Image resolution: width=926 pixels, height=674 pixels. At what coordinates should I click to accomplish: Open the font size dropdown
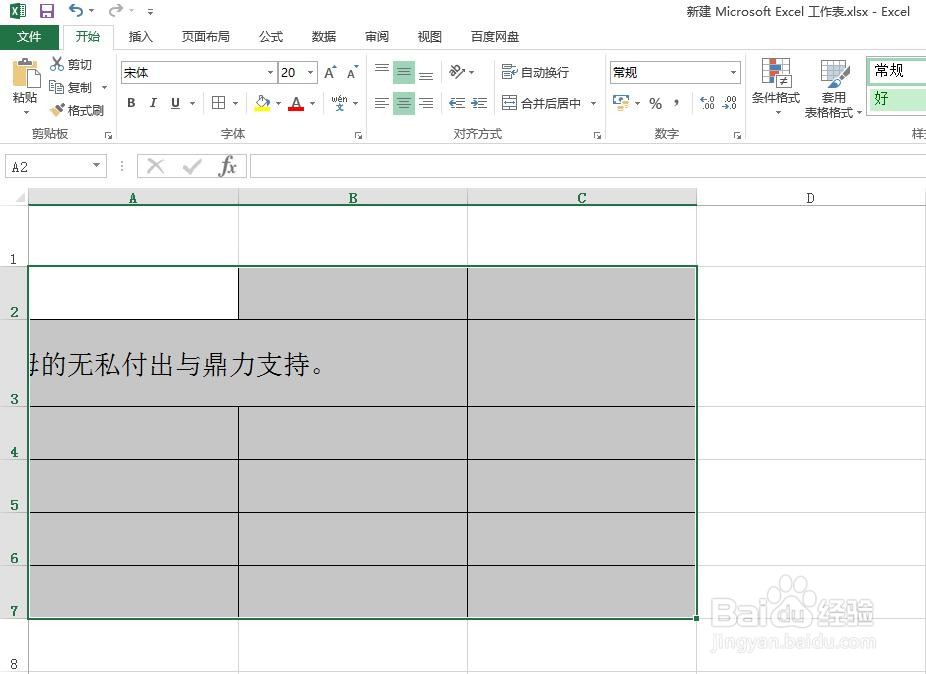point(310,72)
